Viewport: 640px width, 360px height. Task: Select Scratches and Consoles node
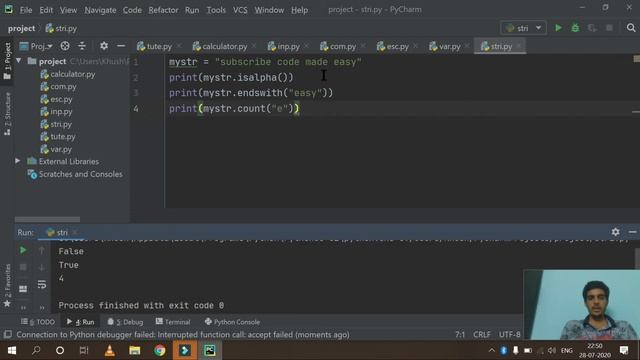pos(75,174)
